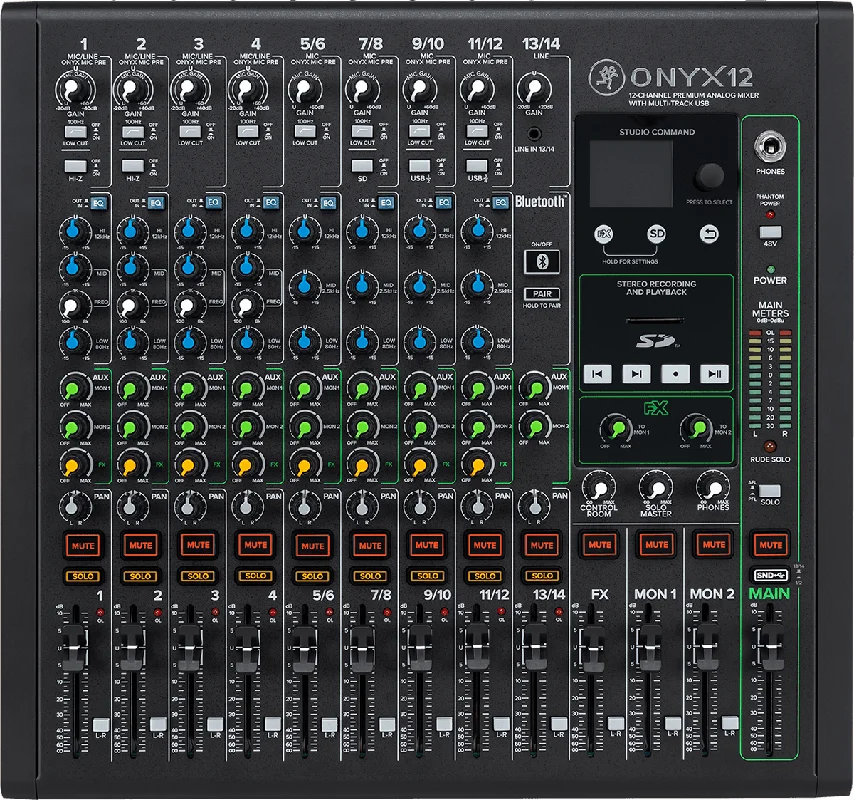Solo channel 13/14
This screenshot has height=800, width=854.
point(542,576)
